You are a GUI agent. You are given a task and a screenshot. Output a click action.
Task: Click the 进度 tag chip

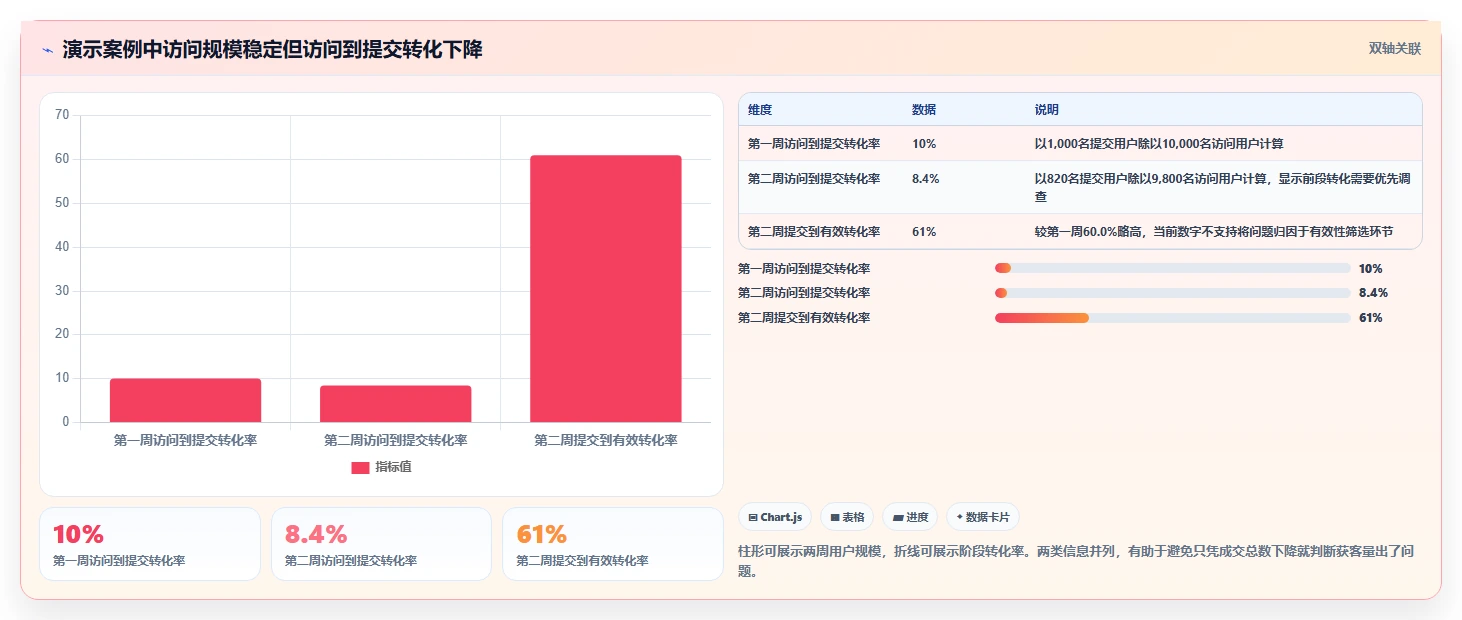[x=910, y=517]
